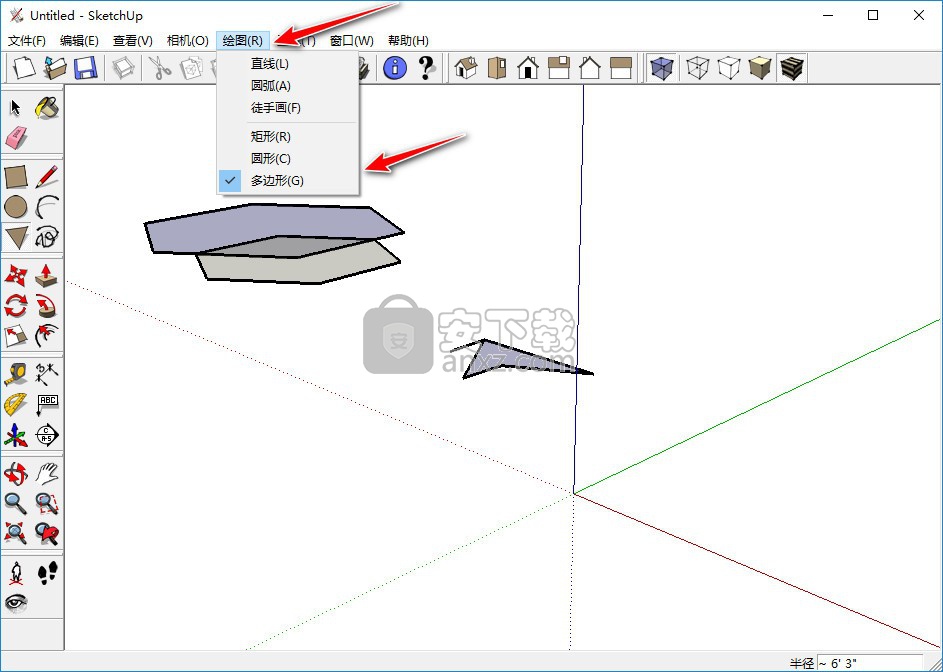Screen dimensions: 943x672
Task: Go to Previous zoom view
Action: [46, 534]
